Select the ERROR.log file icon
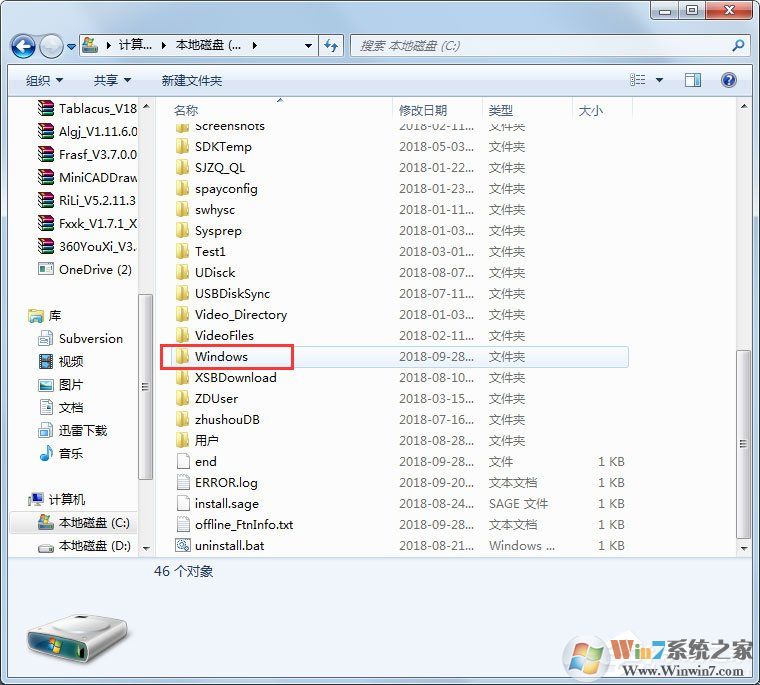This screenshot has width=760, height=685. pos(183,482)
